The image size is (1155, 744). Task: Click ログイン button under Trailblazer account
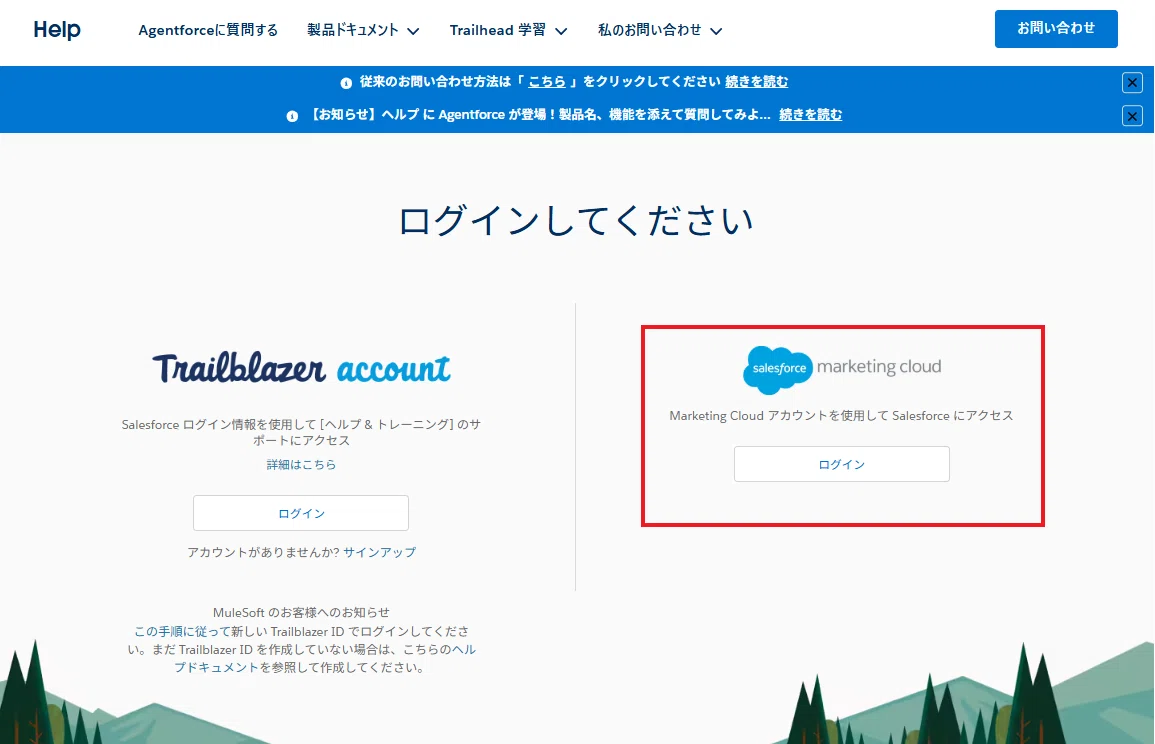pyautogui.click(x=301, y=513)
